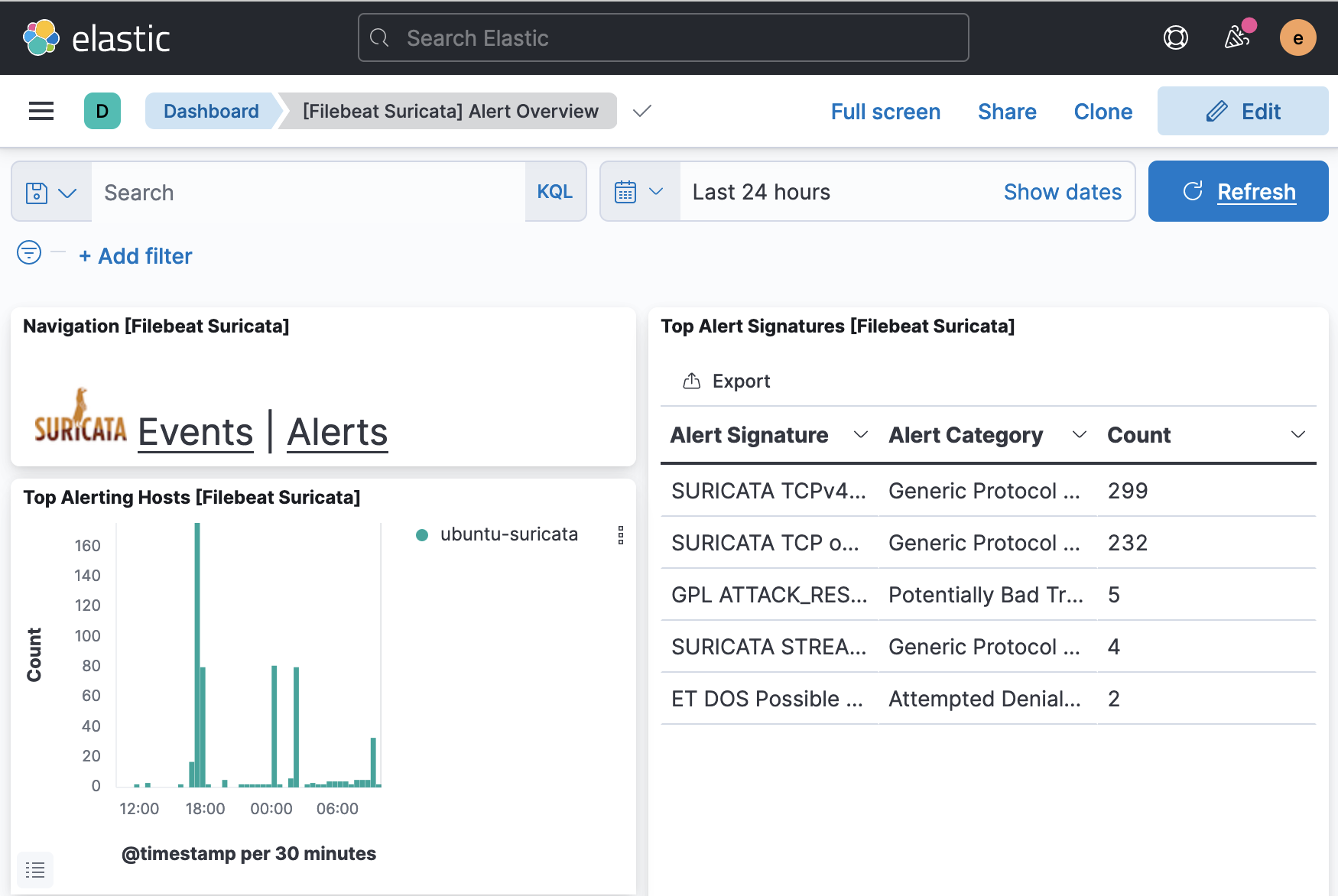1338x896 pixels.
Task: Select the GPL ATTACK_RES signature cell
Action: [x=768, y=595]
